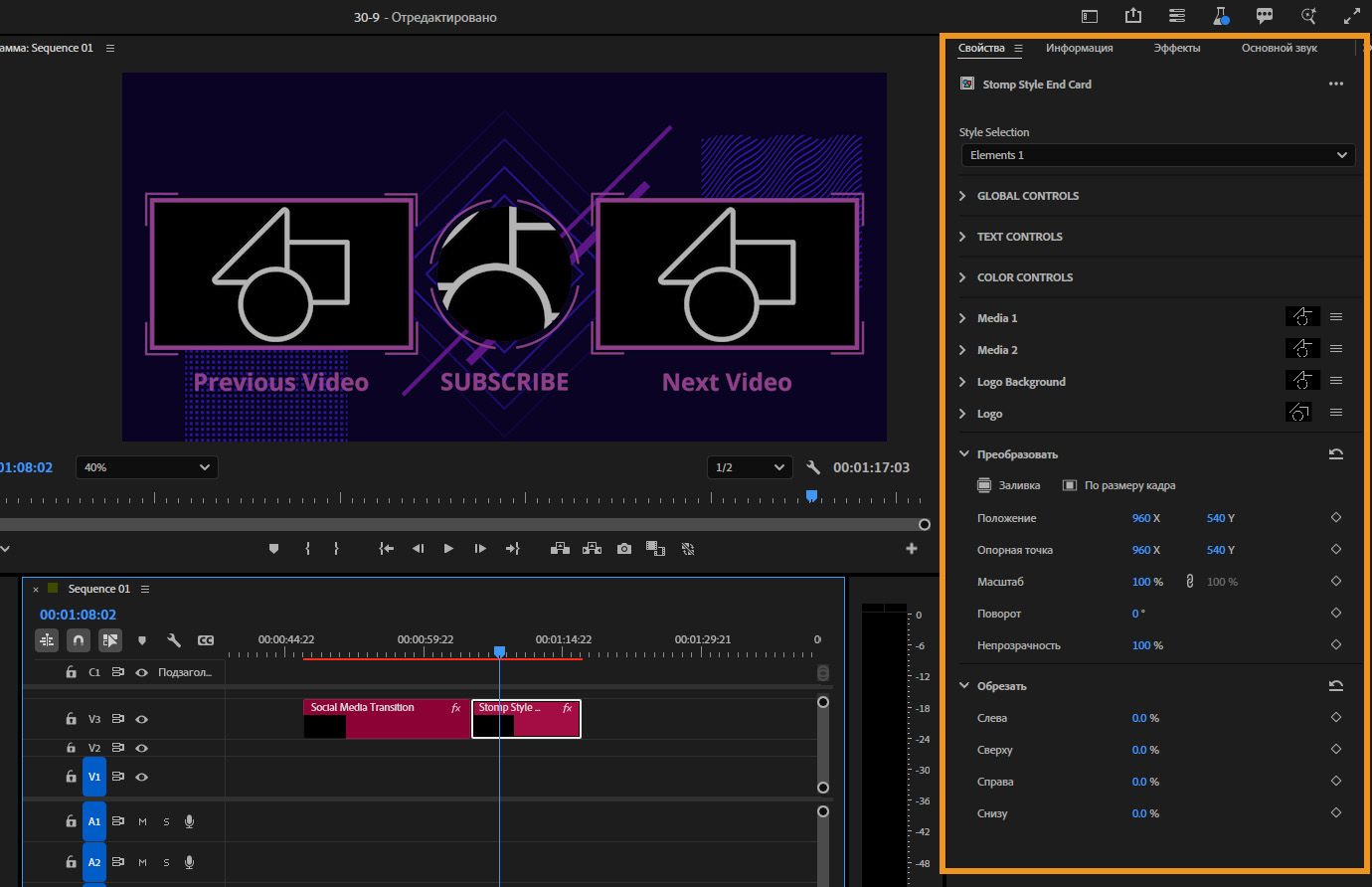
Task: Click the Add Marker icon in the transport bar
Action: 273,549
